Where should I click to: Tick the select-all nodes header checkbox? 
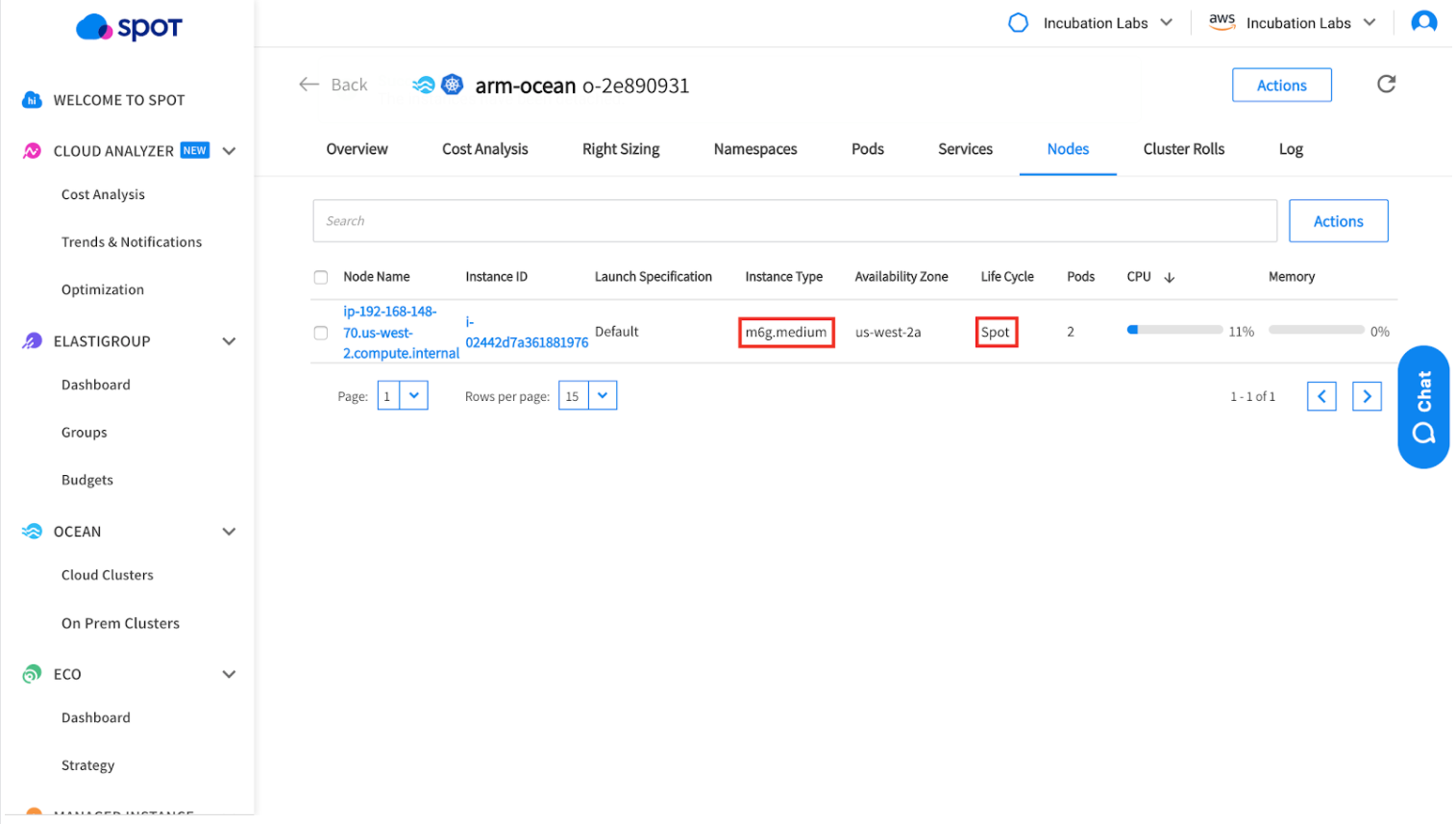click(x=321, y=278)
